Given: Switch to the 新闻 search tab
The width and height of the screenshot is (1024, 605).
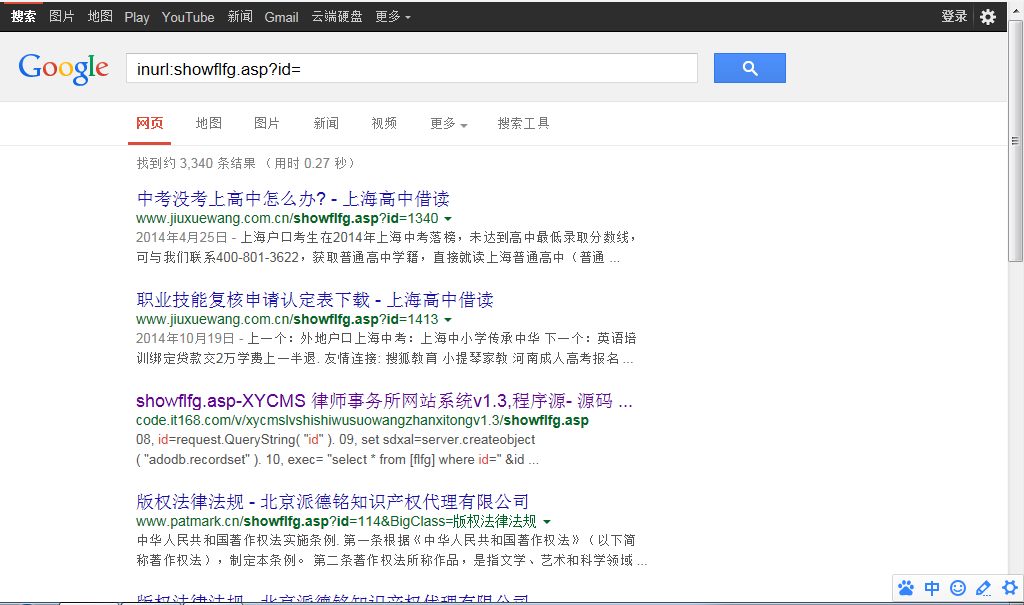Looking at the screenshot, I should (x=326, y=123).
